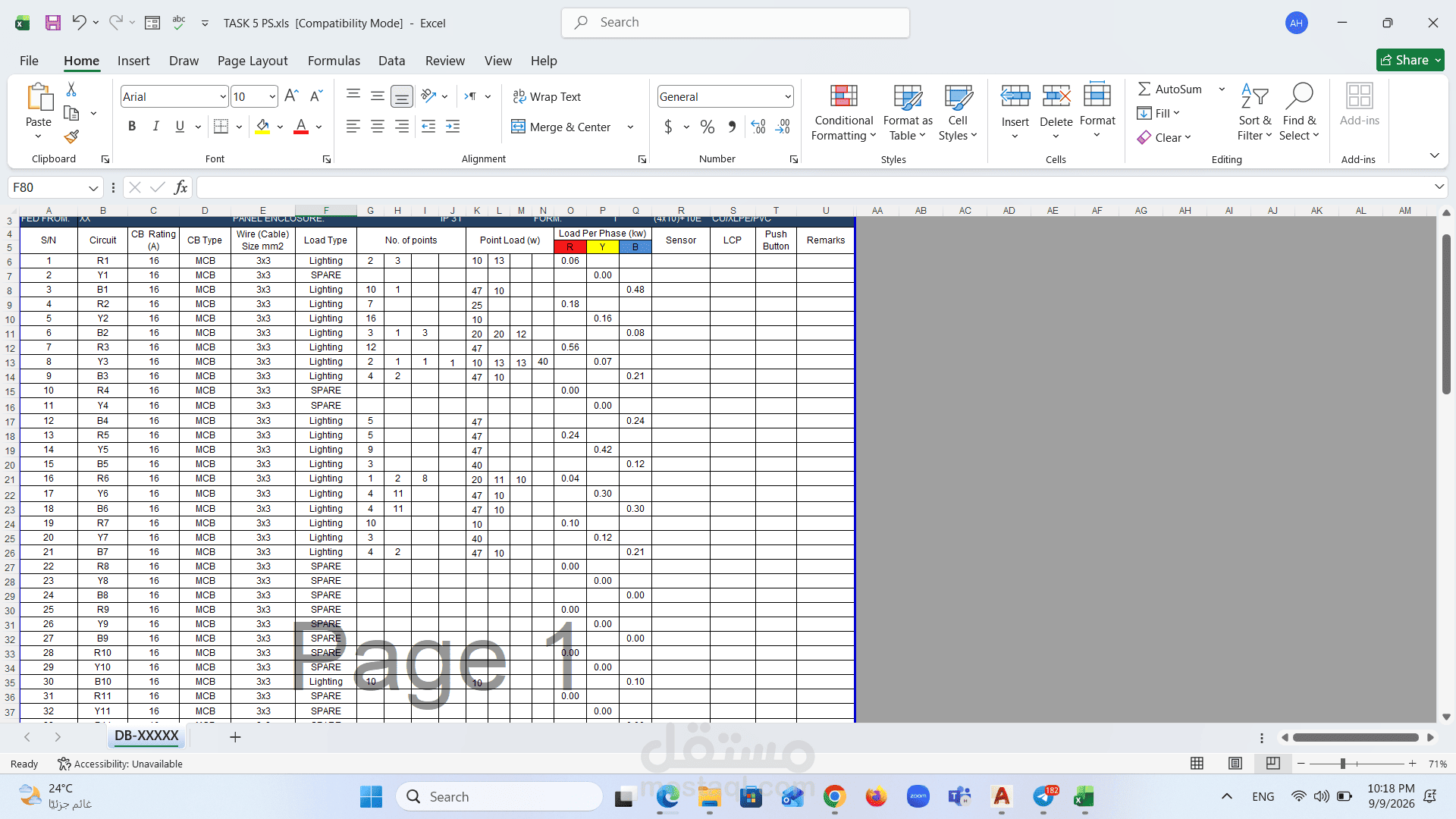Open the font size dropdown
Viewport: 1456px width, 819px height.
(x=272, y=96)
